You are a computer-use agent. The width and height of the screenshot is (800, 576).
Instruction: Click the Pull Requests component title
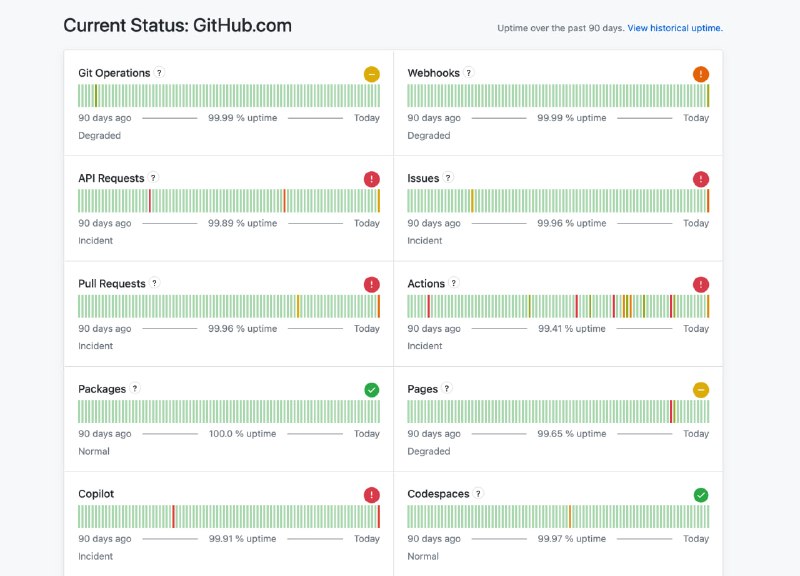tap(112, 284)
